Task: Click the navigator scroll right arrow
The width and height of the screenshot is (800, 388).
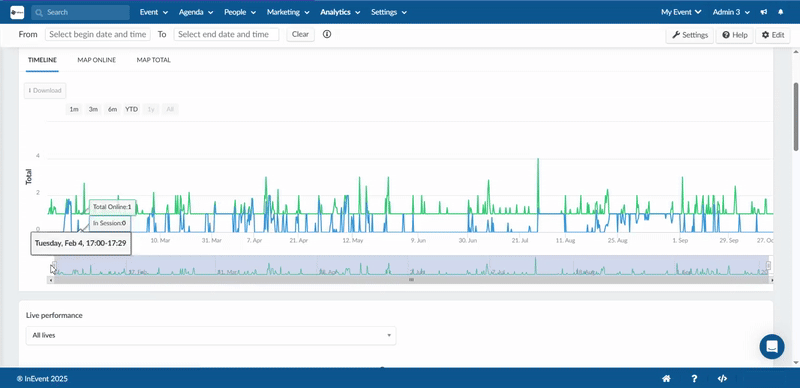Action: [771, 280]
